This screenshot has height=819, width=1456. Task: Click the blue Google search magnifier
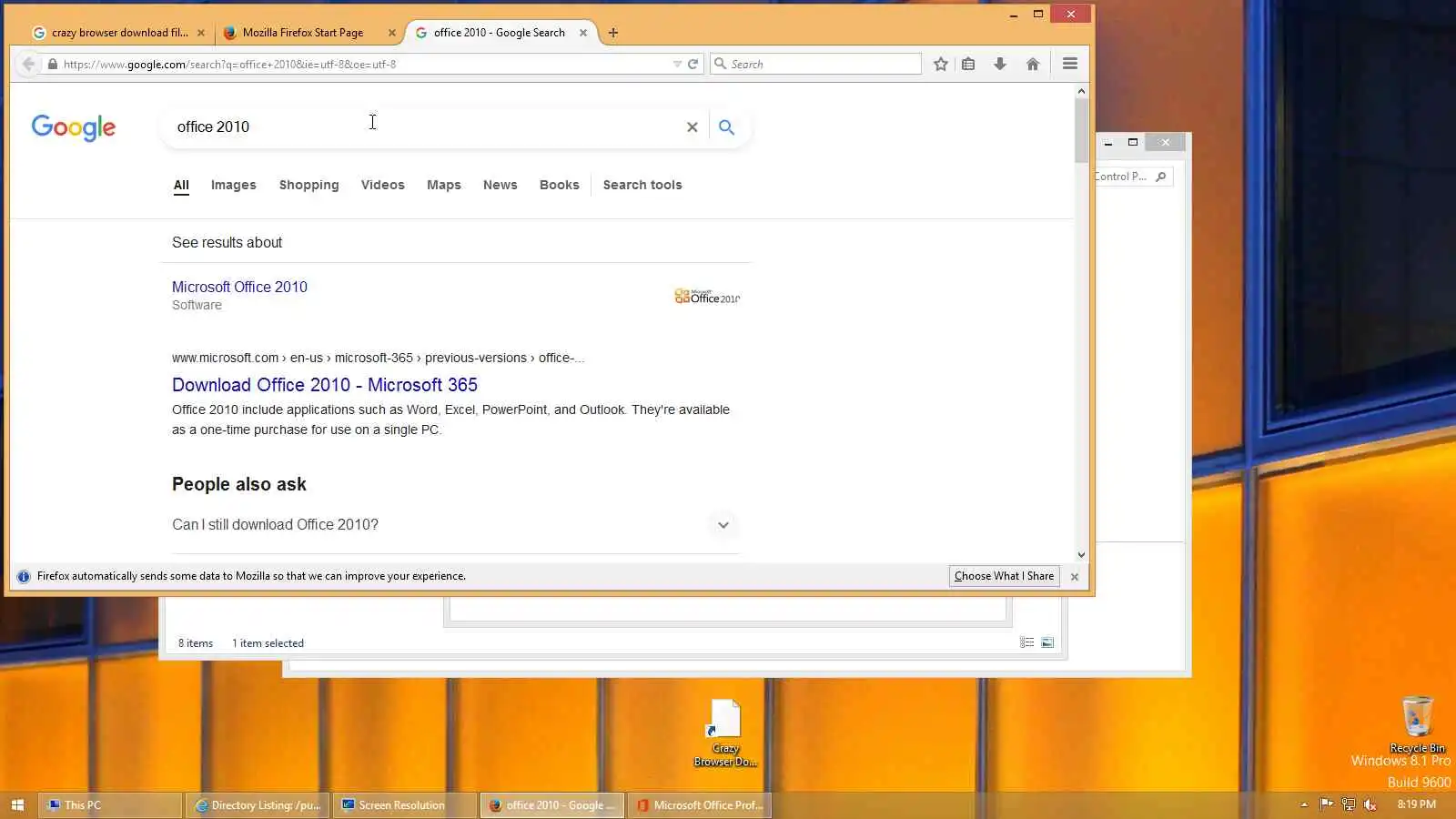coord(726,127)
